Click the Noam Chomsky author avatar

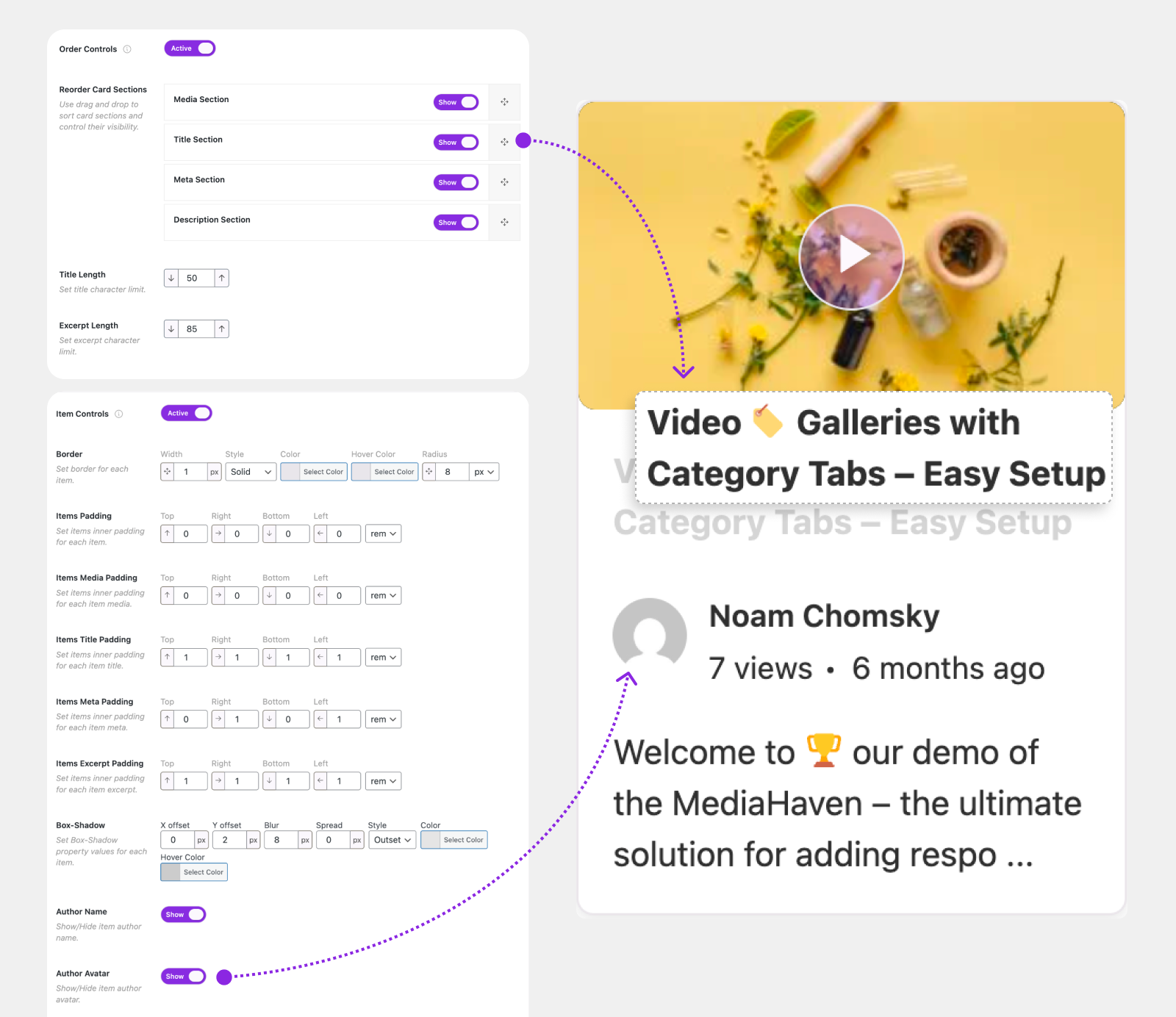[650, 634]
